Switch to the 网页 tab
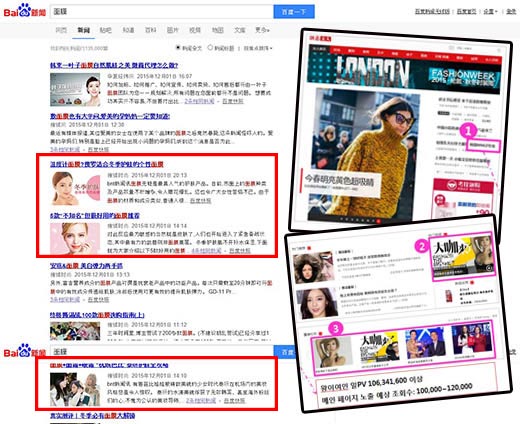This screenshot has height=424, width=520. pyautogui.click(x=61, y=30)
